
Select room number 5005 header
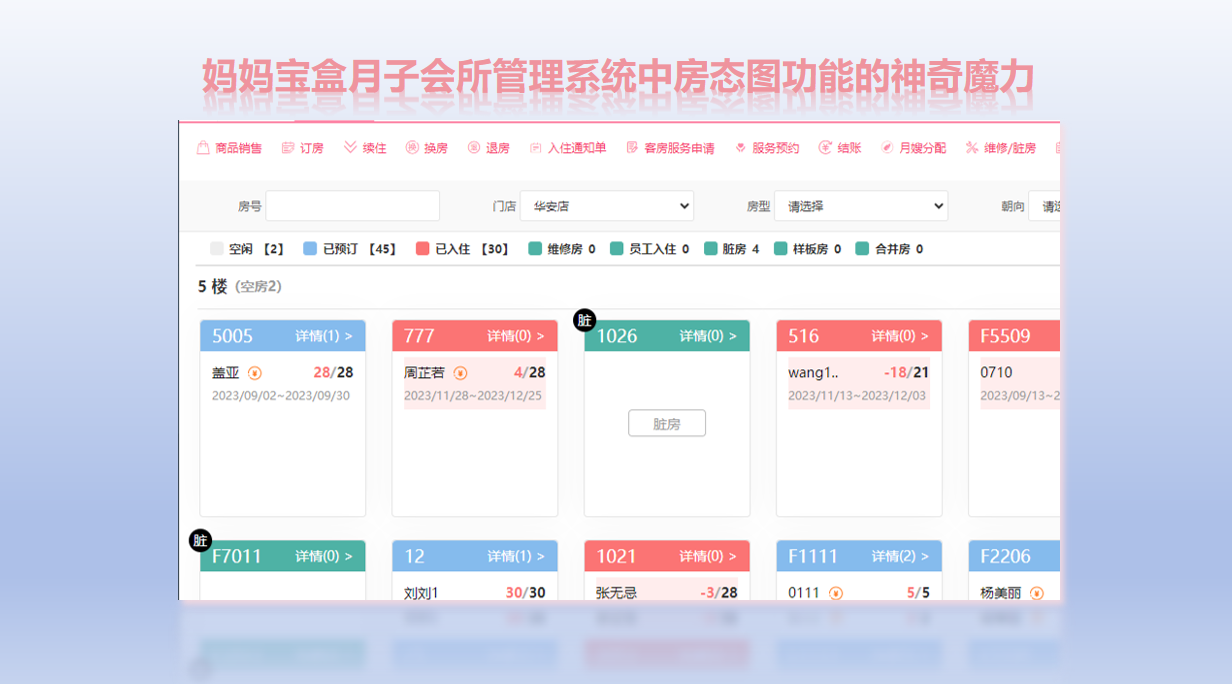(232, 336)
